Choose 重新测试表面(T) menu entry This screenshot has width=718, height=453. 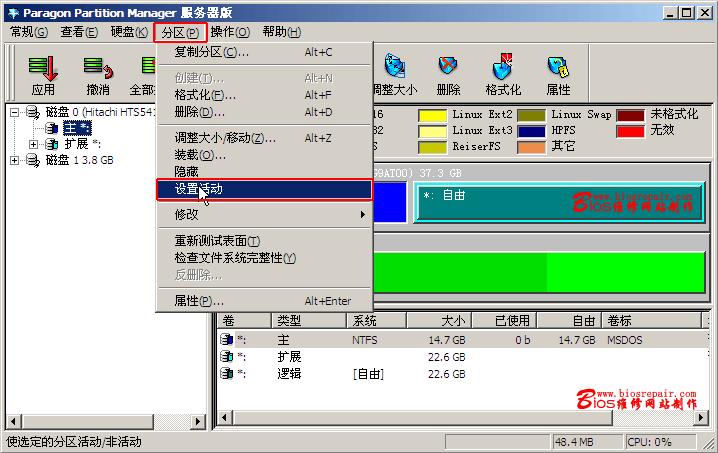pyautogui.click(x=265, y=240)
